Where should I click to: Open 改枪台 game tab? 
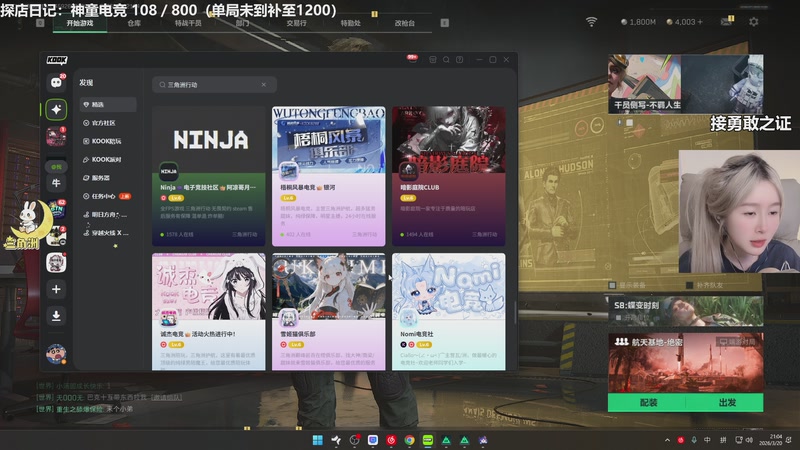(x=405, y=23)
